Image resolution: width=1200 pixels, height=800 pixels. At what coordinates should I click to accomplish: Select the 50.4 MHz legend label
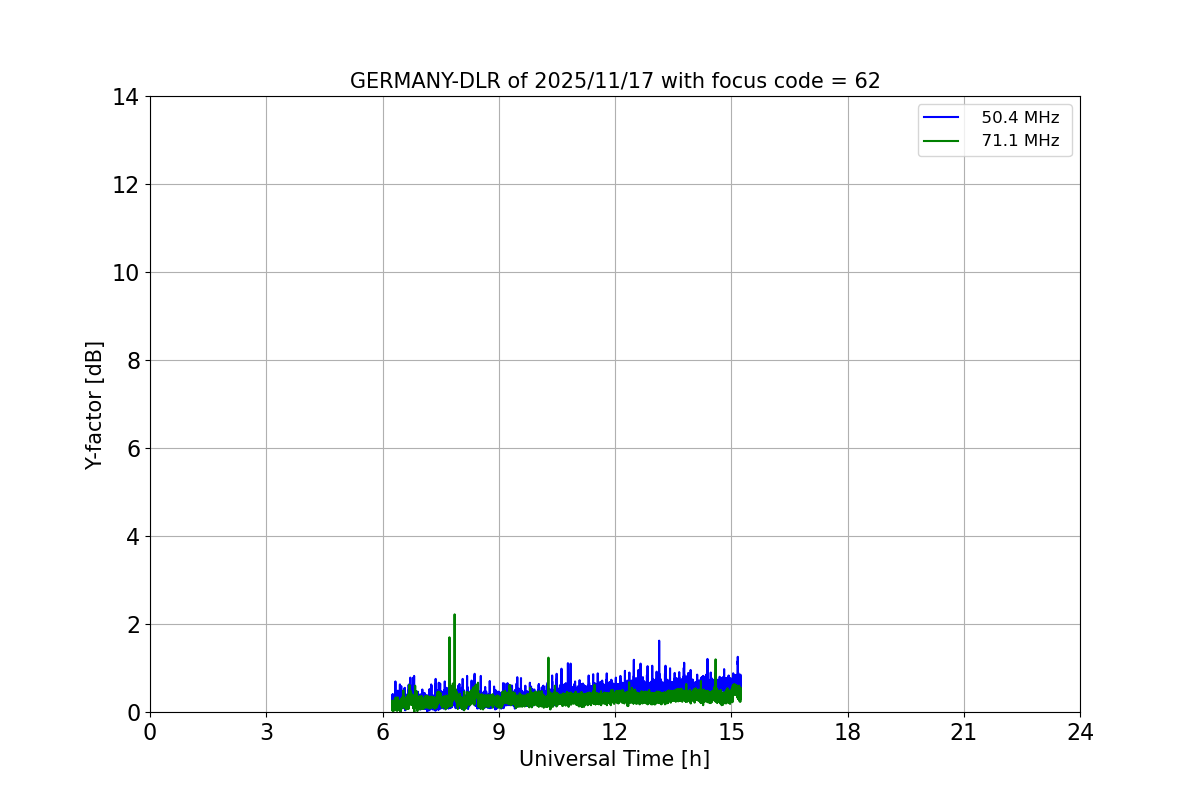1020,118
